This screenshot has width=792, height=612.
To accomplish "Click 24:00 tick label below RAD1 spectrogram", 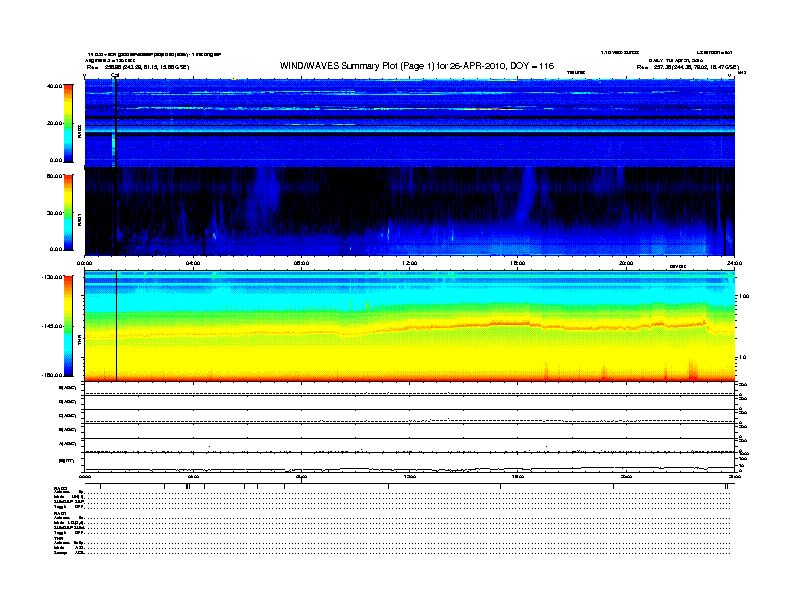I will click(x=734, y=263).
